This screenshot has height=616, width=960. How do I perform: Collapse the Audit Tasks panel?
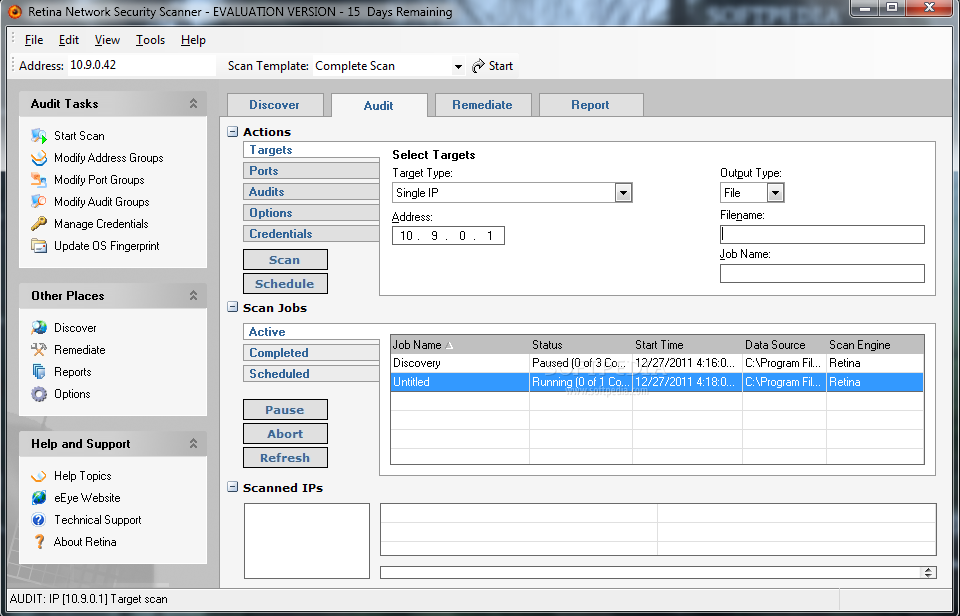pyautogui.click(x=193, y=103)
